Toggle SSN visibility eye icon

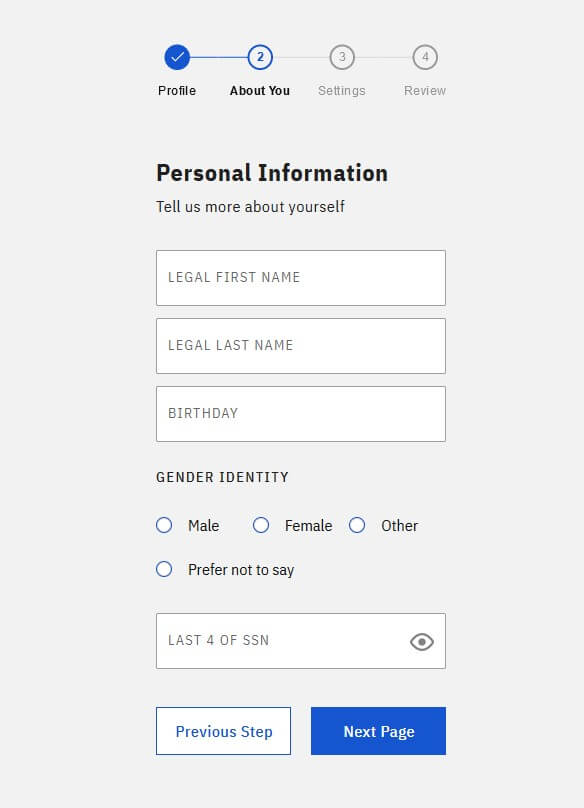coord(422,642)
